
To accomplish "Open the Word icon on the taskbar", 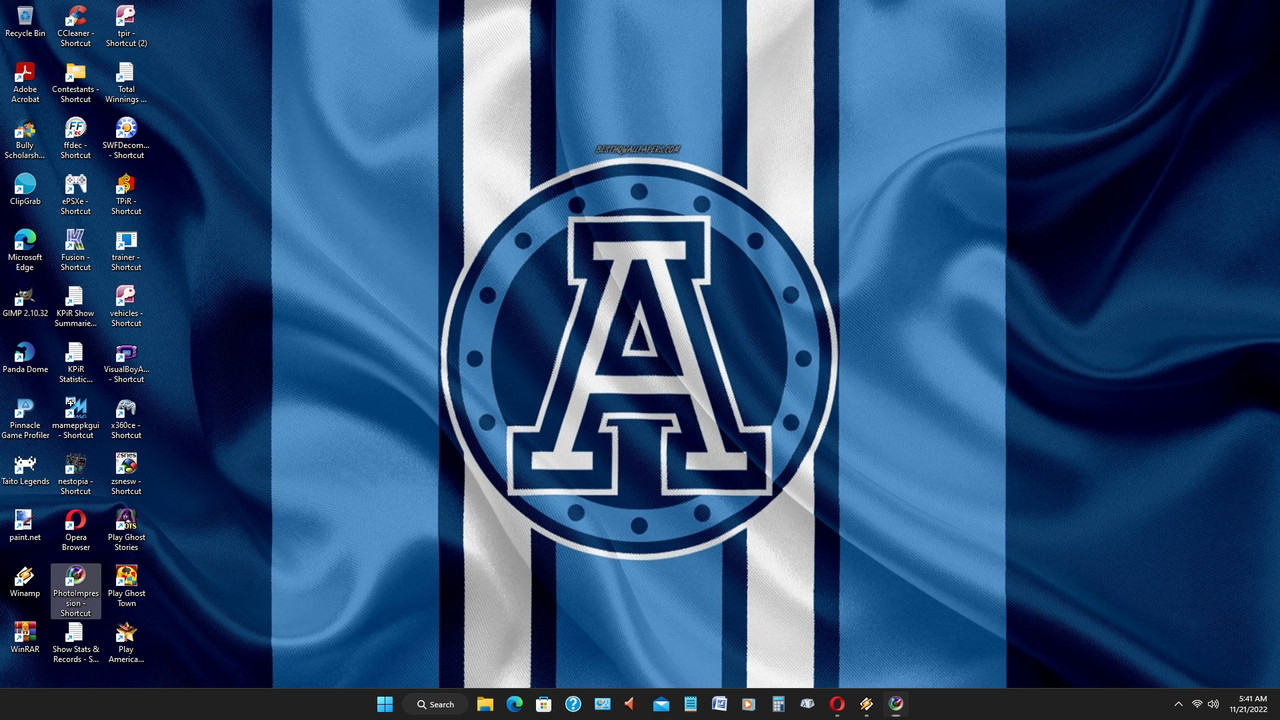I will 719,704.
